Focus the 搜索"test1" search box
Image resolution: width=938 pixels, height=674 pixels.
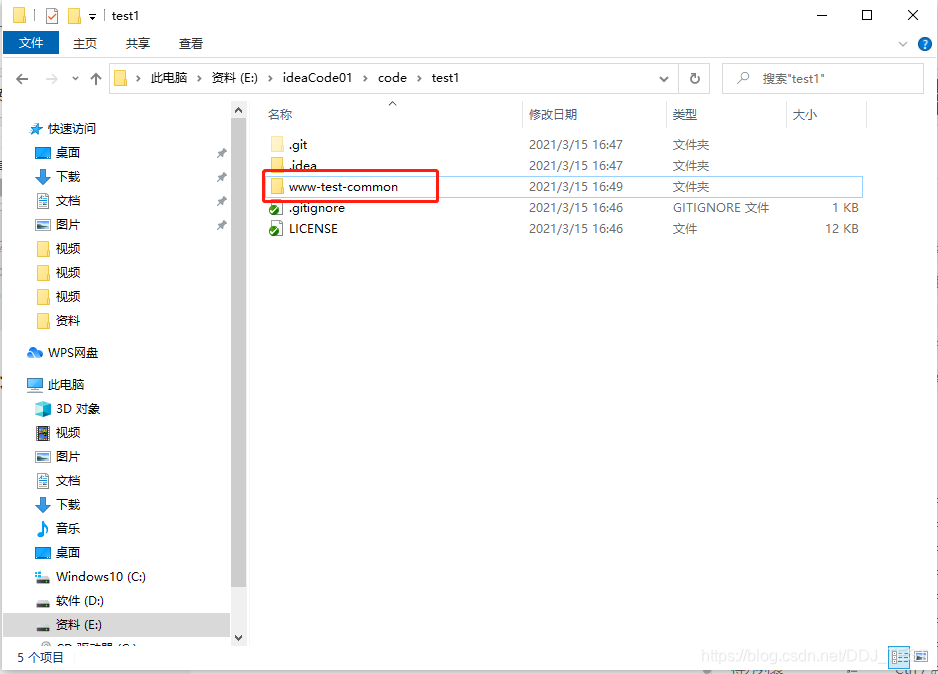pyautogui.click(x=823, y=78)
